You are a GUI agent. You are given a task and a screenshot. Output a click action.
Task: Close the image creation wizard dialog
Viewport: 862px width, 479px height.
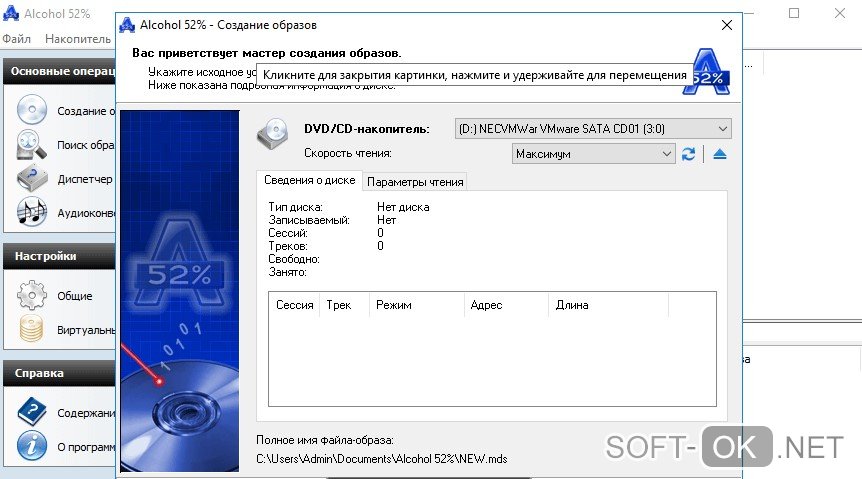coord(727,25)
